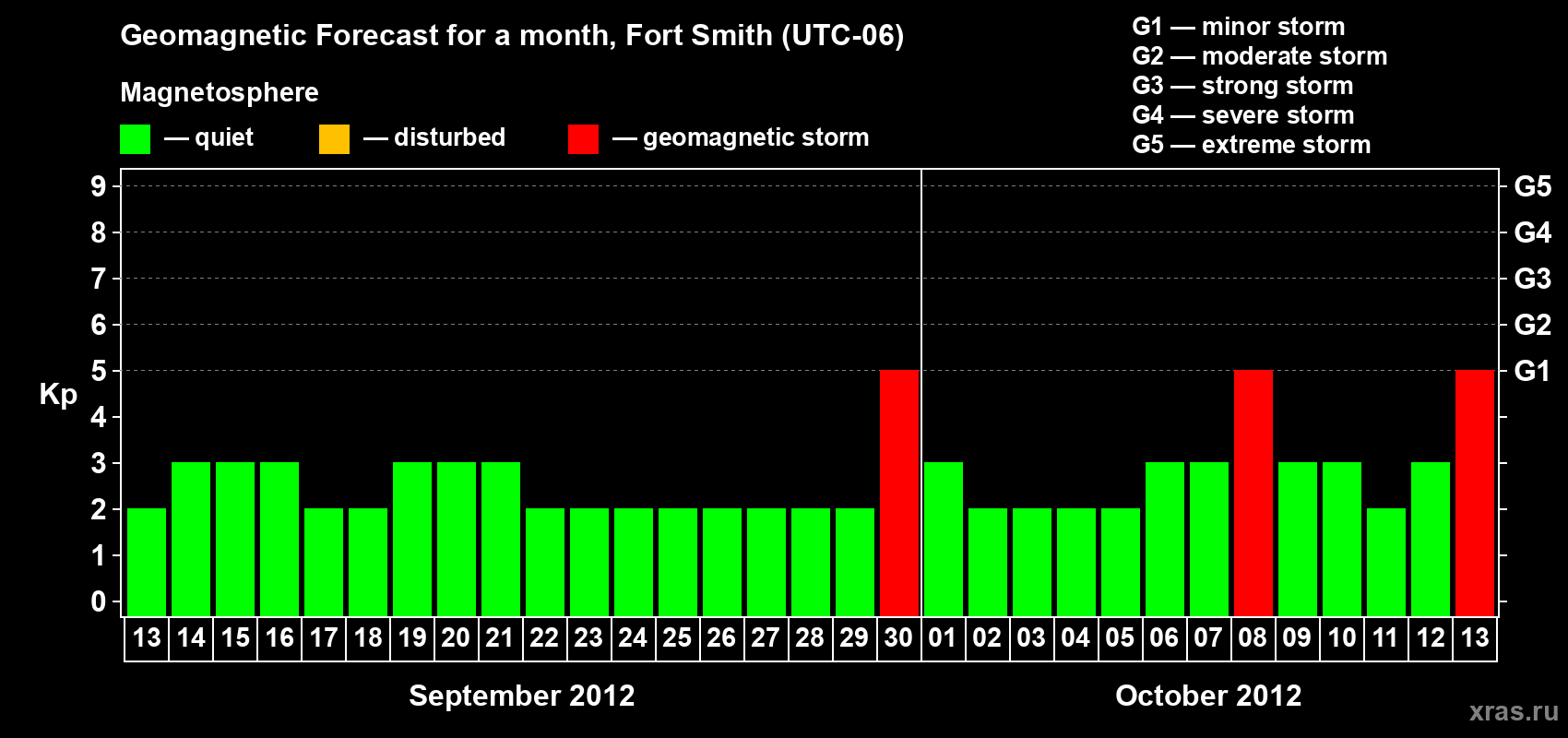This screenshot has height=738, width=1568.
Task: Click date cell '30' in September
Action: coord(899,638)
